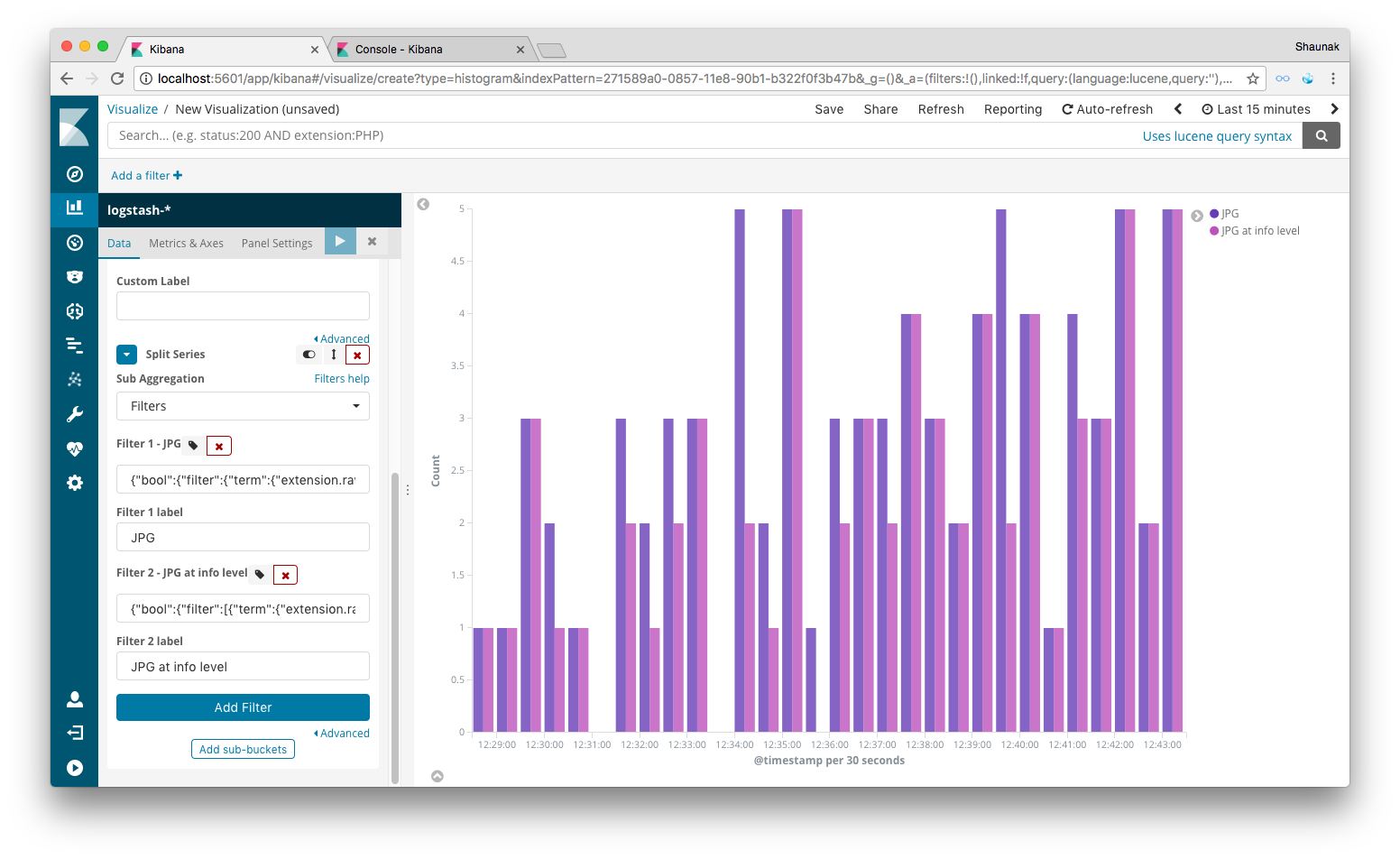Screen dimensions: 1400x859
Task: Expand Advanced options below Add Filter
Action: 342,734
